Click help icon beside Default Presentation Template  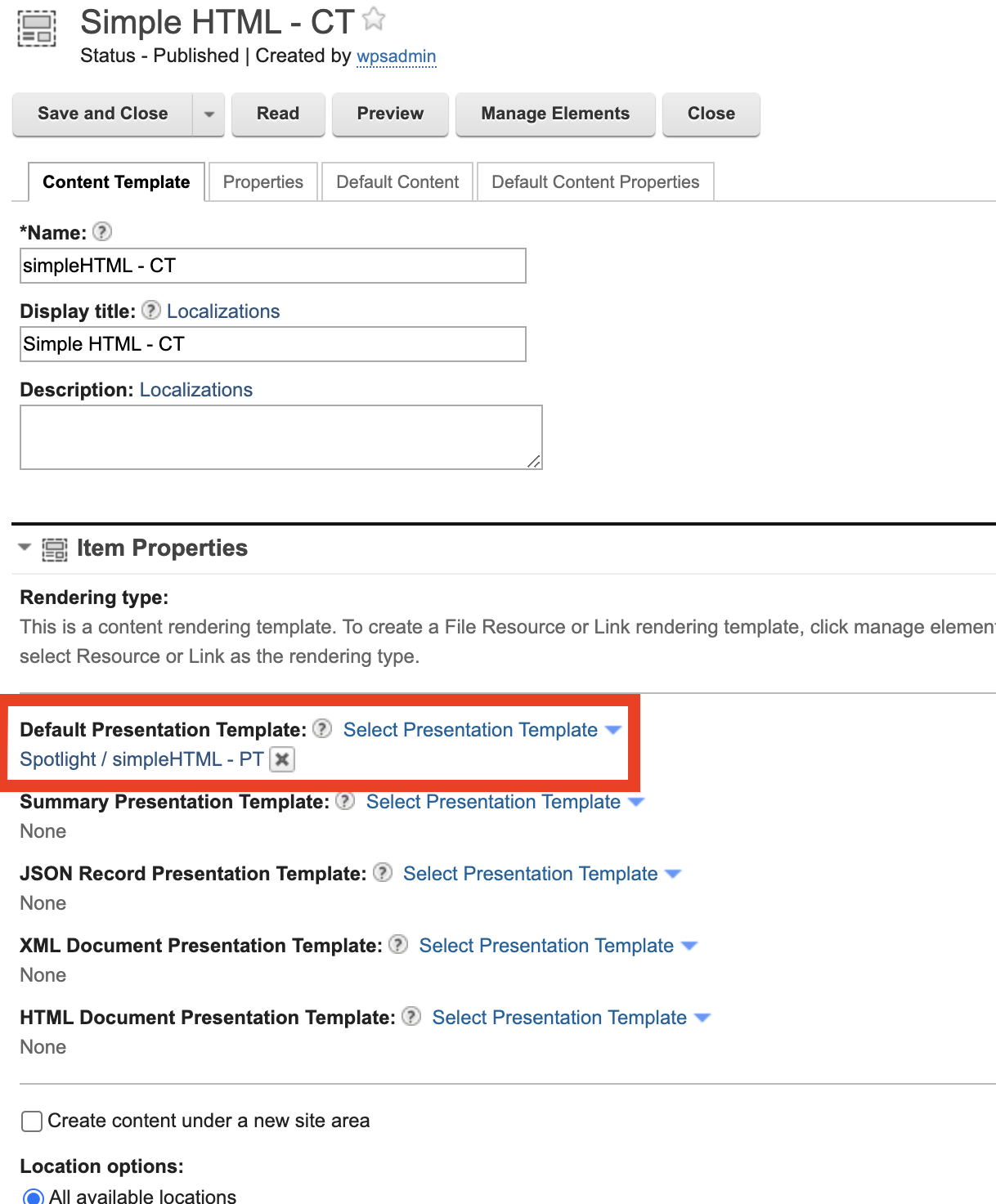pos(322,729)
